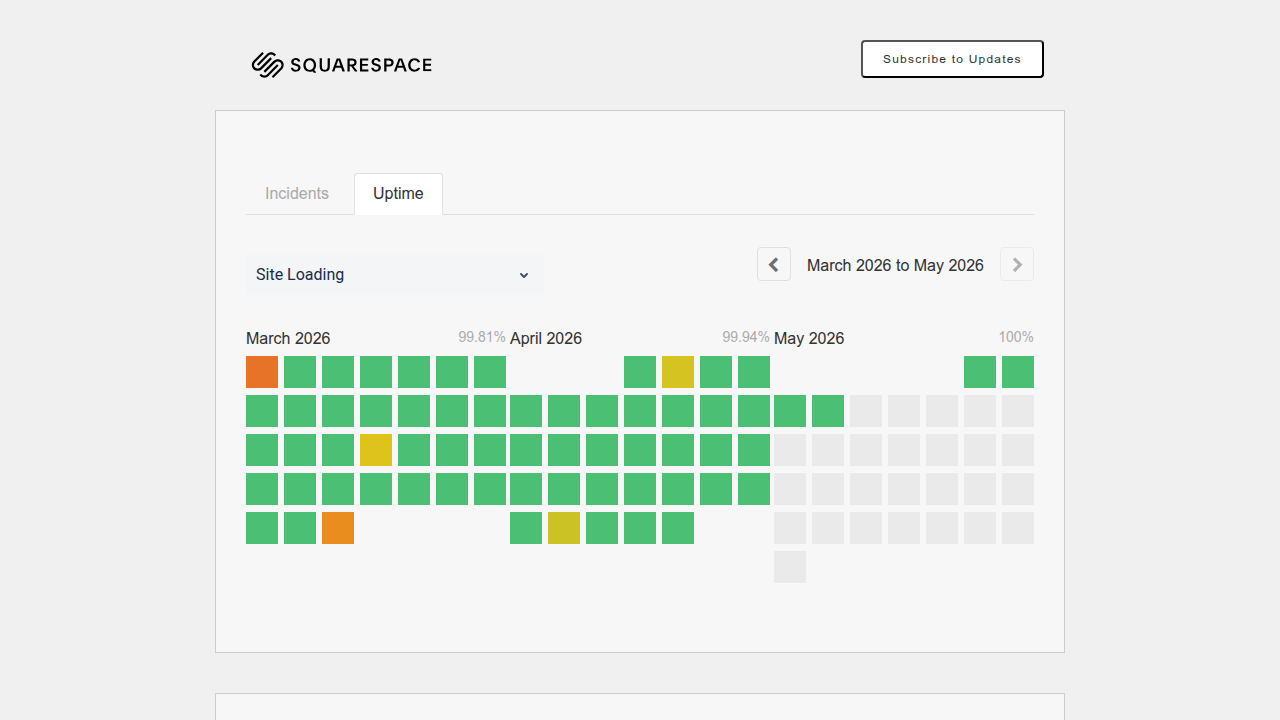This screenshot has height=720, width=1280.
Task: Click the orange last day square of March 2026
Action: (x=338, y=528)
